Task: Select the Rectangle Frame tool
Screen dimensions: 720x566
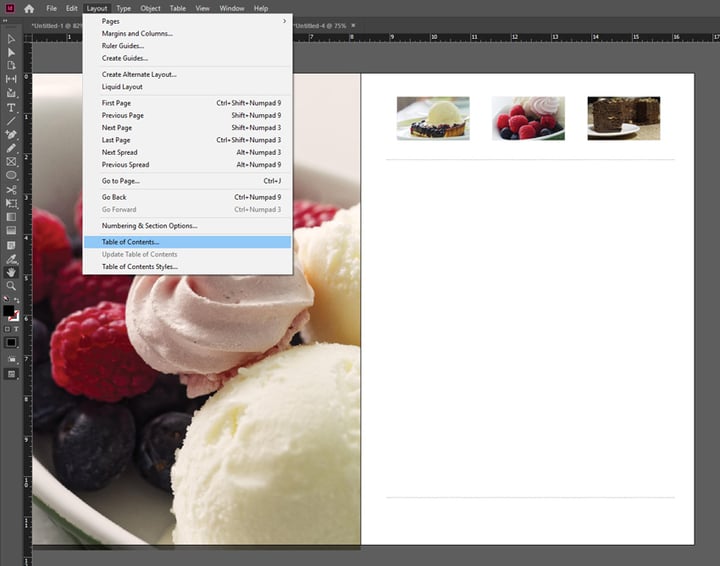Action: click(11, 162)
